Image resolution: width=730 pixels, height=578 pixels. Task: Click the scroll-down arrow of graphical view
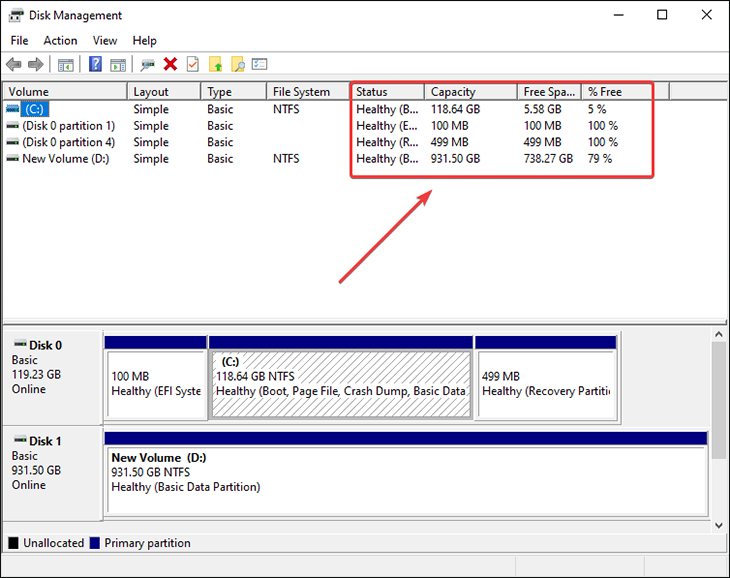(x=718, y=525)
